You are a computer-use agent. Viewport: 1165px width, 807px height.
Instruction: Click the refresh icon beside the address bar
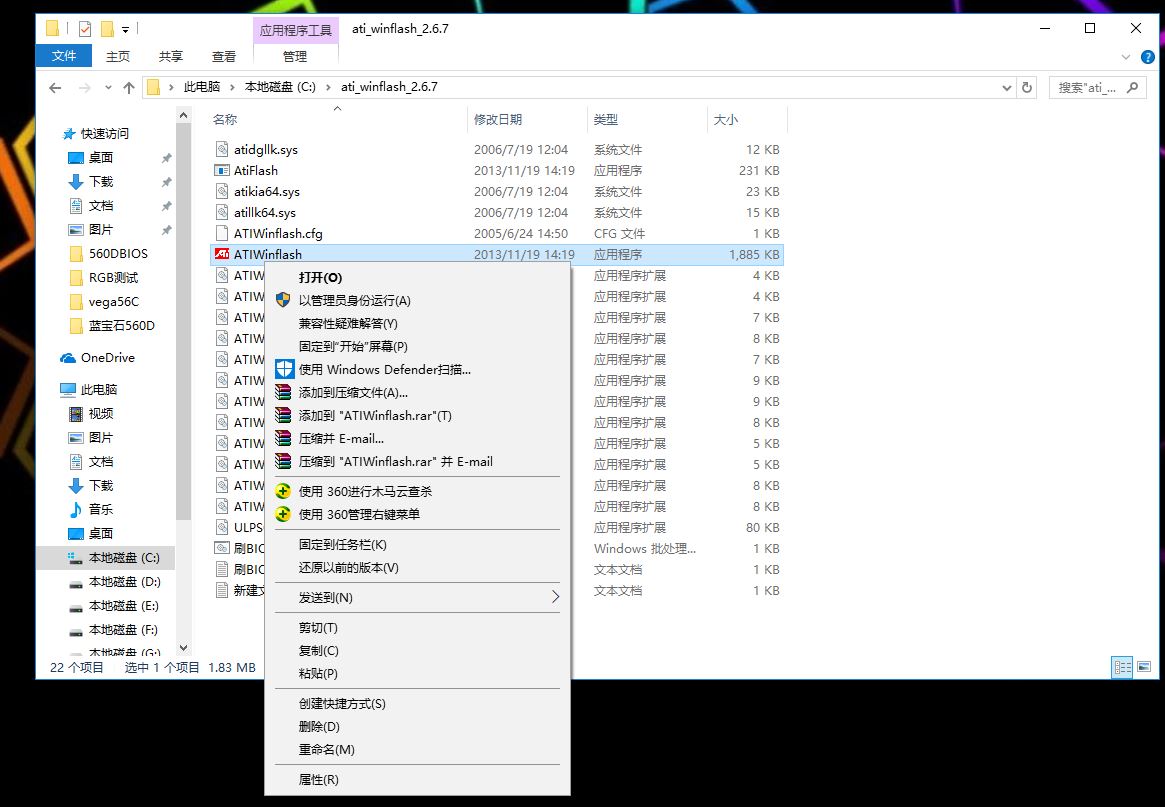[x=1029, y=87]
